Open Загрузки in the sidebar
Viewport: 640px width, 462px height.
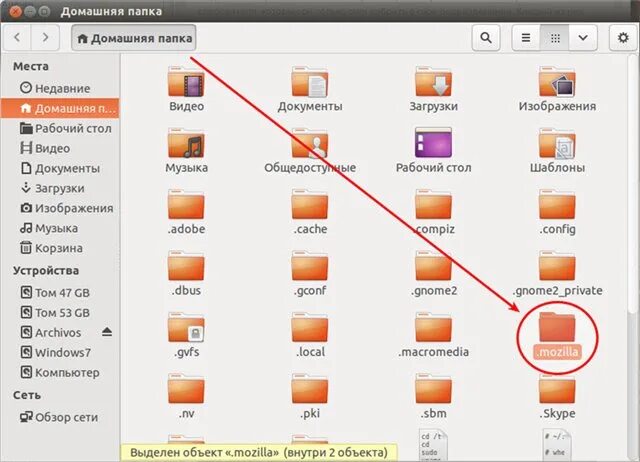tap(60, 188)
